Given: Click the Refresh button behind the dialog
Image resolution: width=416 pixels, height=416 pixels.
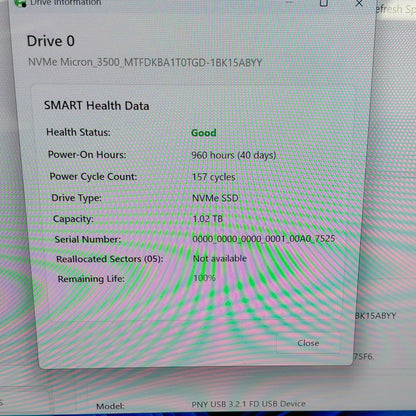Looking at the screenshot, I should (395, 9).
